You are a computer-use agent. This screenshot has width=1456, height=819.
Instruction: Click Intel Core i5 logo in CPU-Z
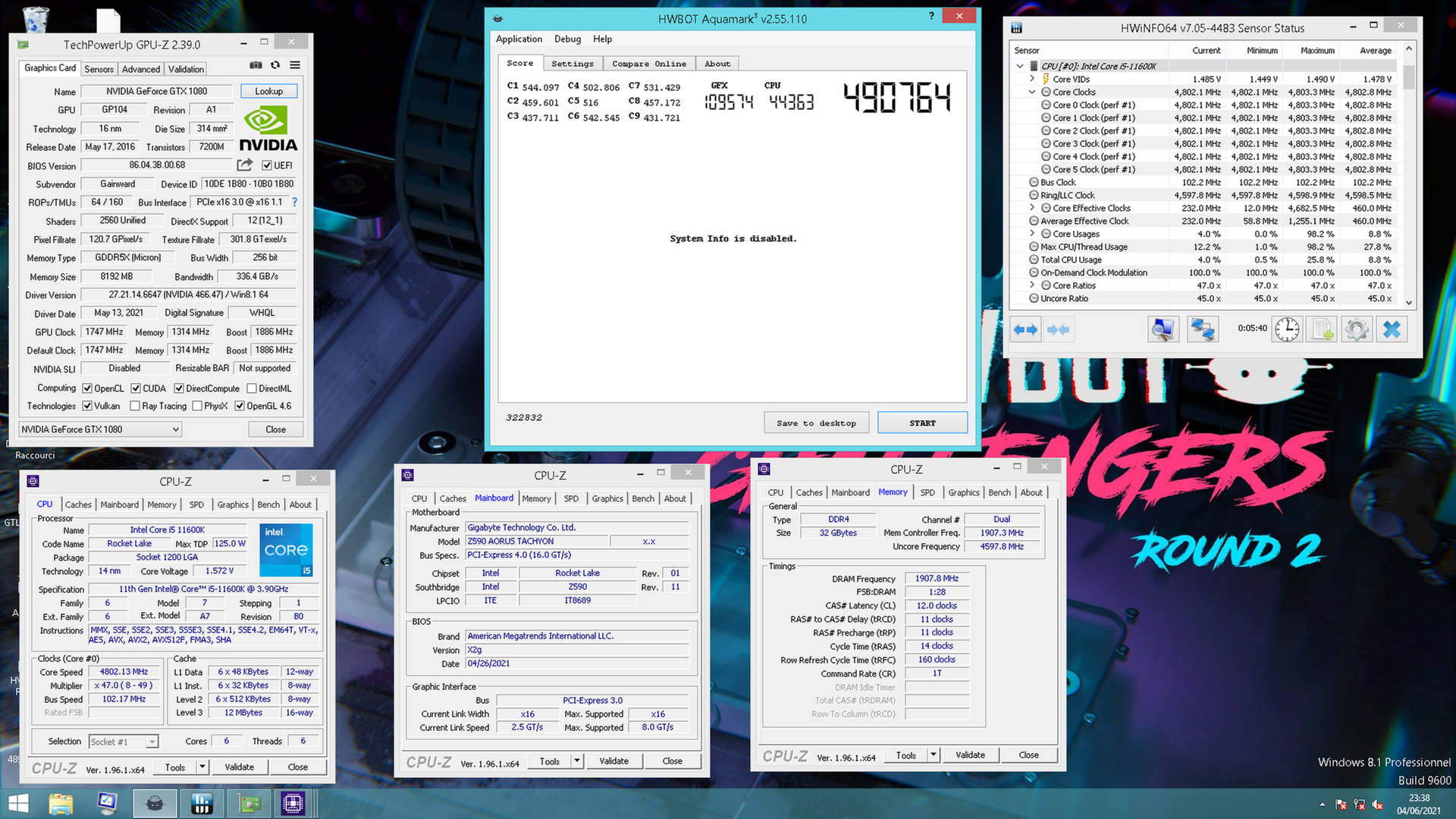coord(286,550)
